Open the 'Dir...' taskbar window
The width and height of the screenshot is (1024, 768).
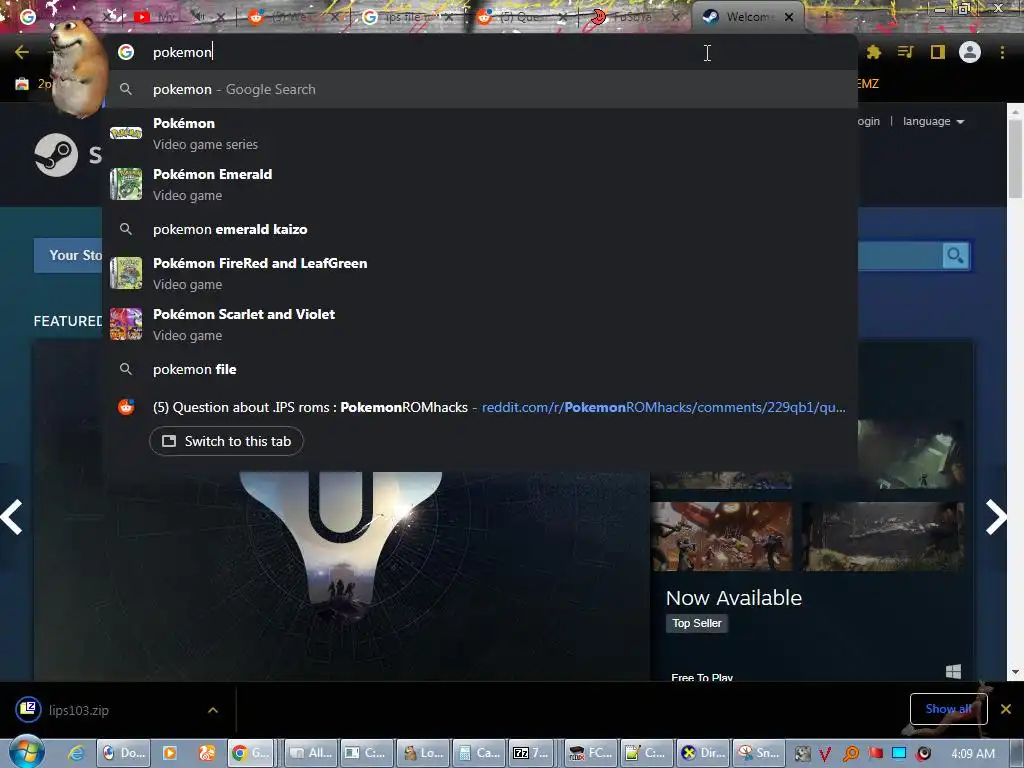tap(704, 753)
